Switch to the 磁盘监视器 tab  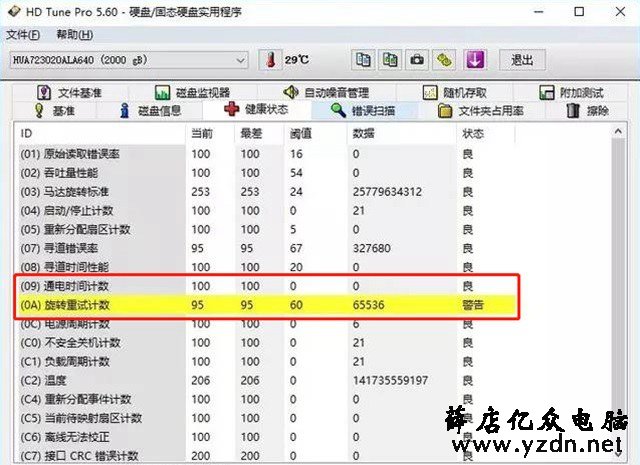(x=193, y=93)
